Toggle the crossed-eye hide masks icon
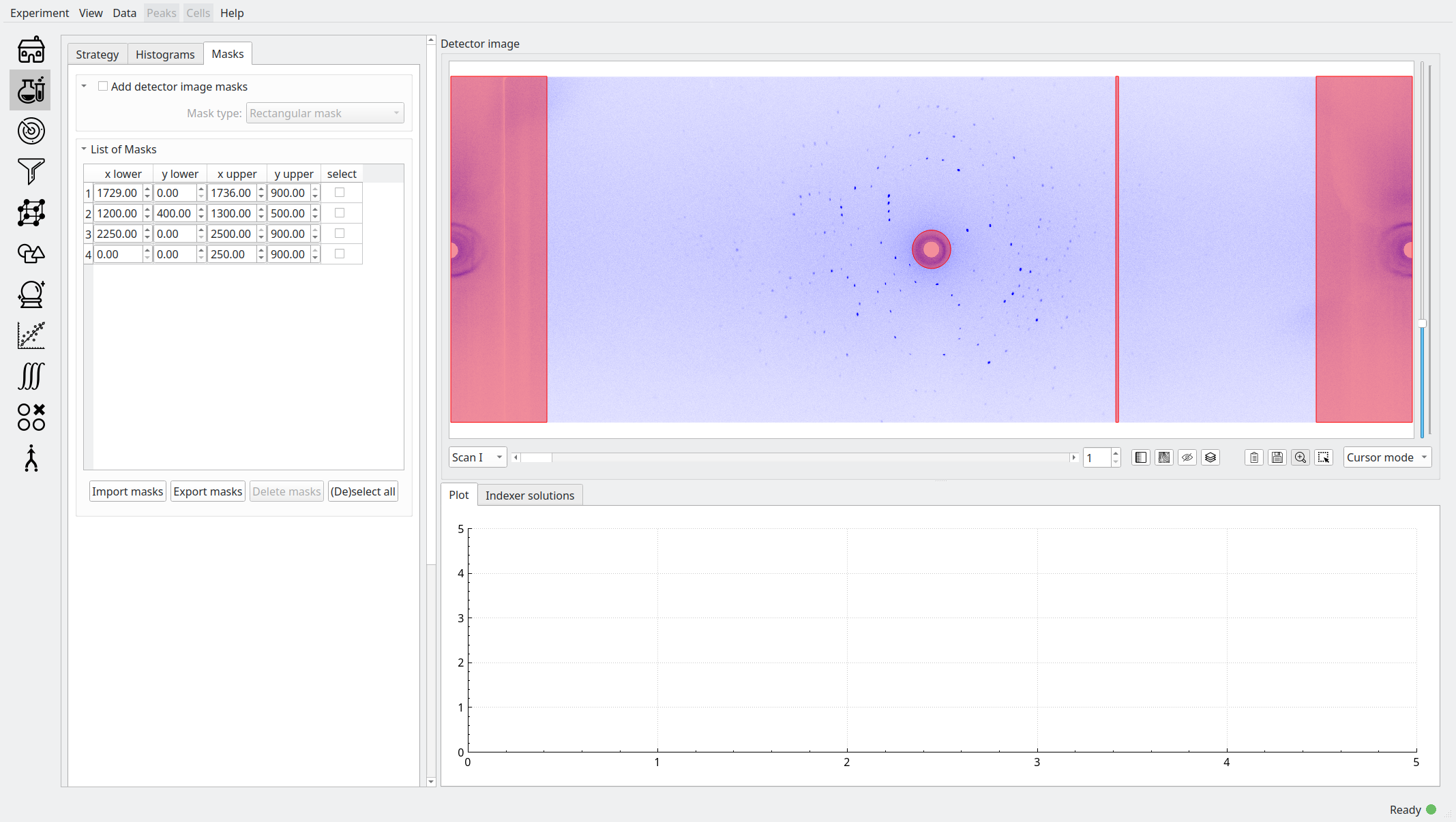This screenshot has width=1456, height=822. point(1187,457)
